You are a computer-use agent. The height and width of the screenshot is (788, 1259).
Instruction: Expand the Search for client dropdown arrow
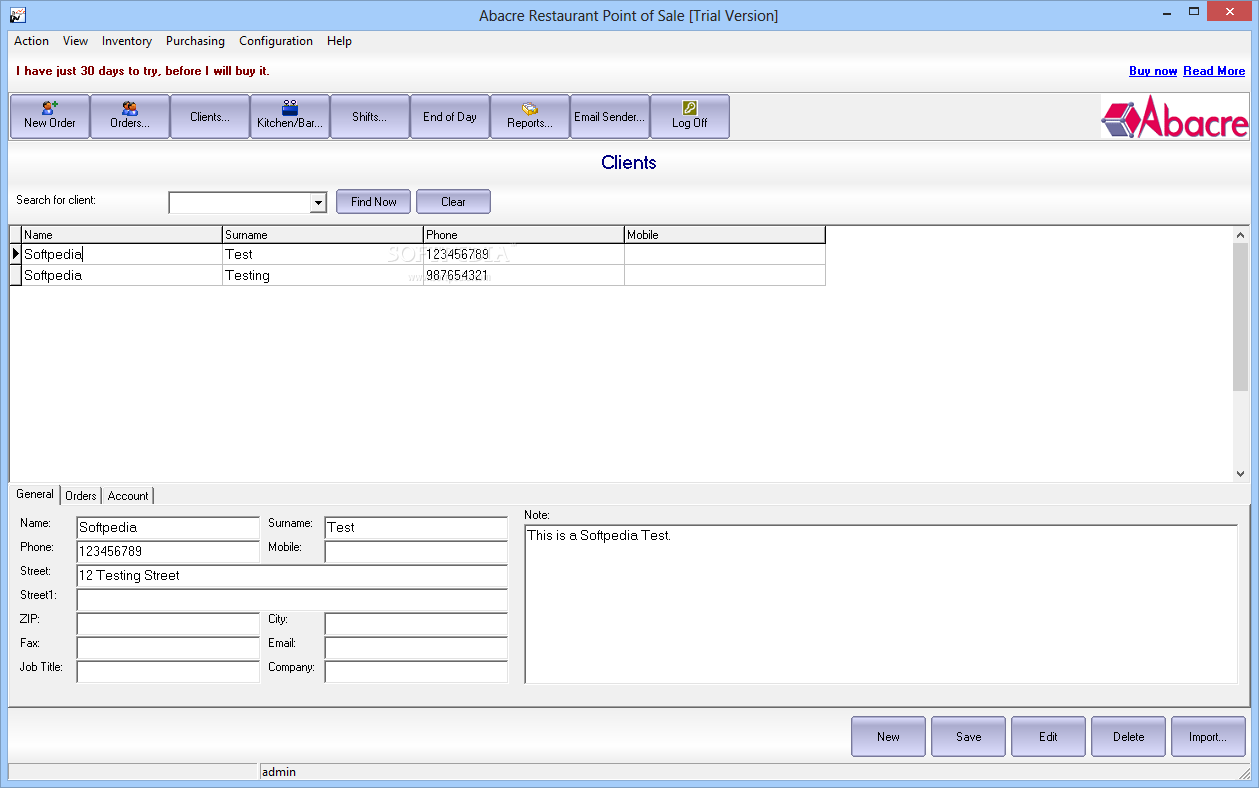tap(318, 203)
